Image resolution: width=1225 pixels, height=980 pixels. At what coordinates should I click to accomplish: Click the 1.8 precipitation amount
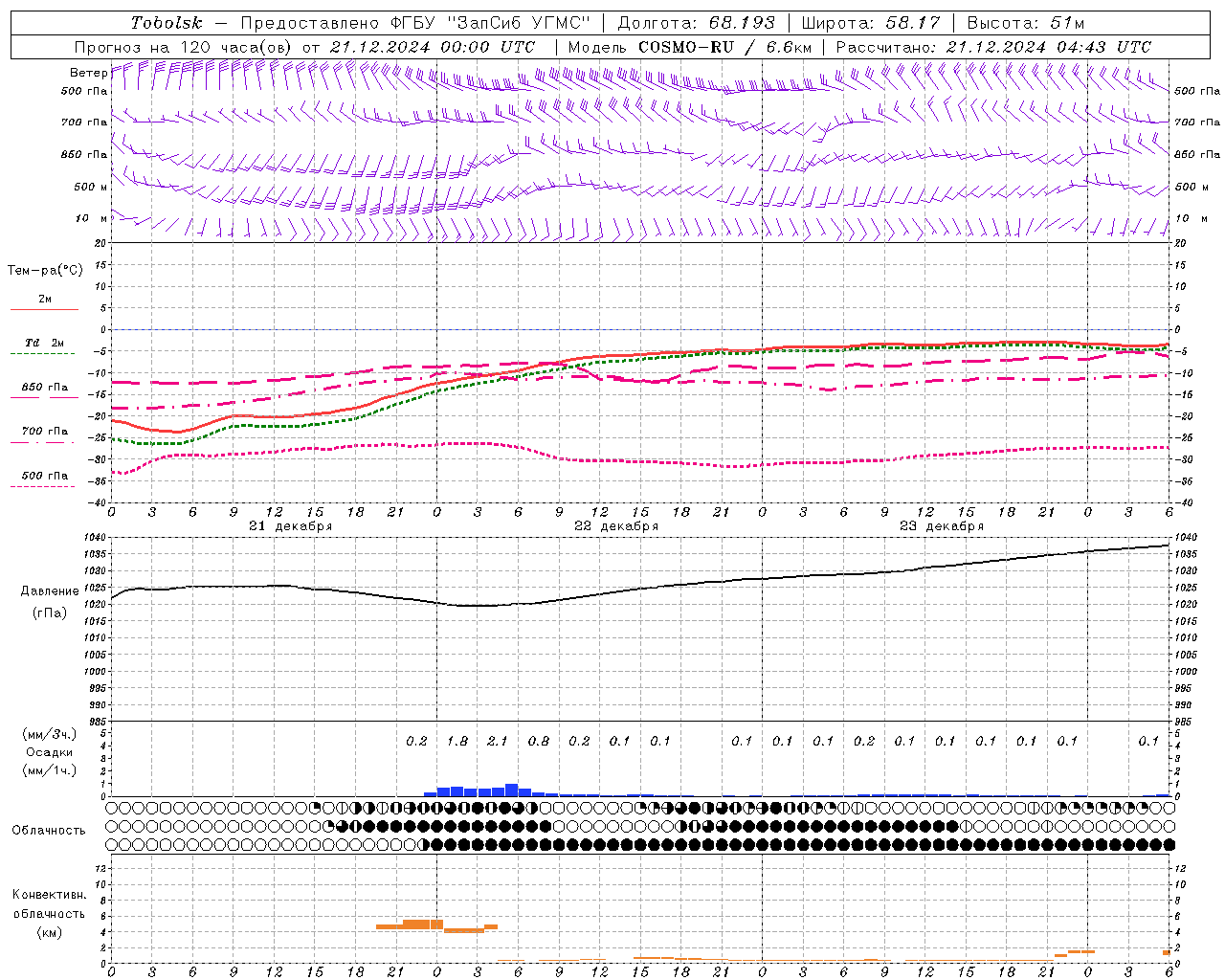pyautogui.click(x=457, y=742)
